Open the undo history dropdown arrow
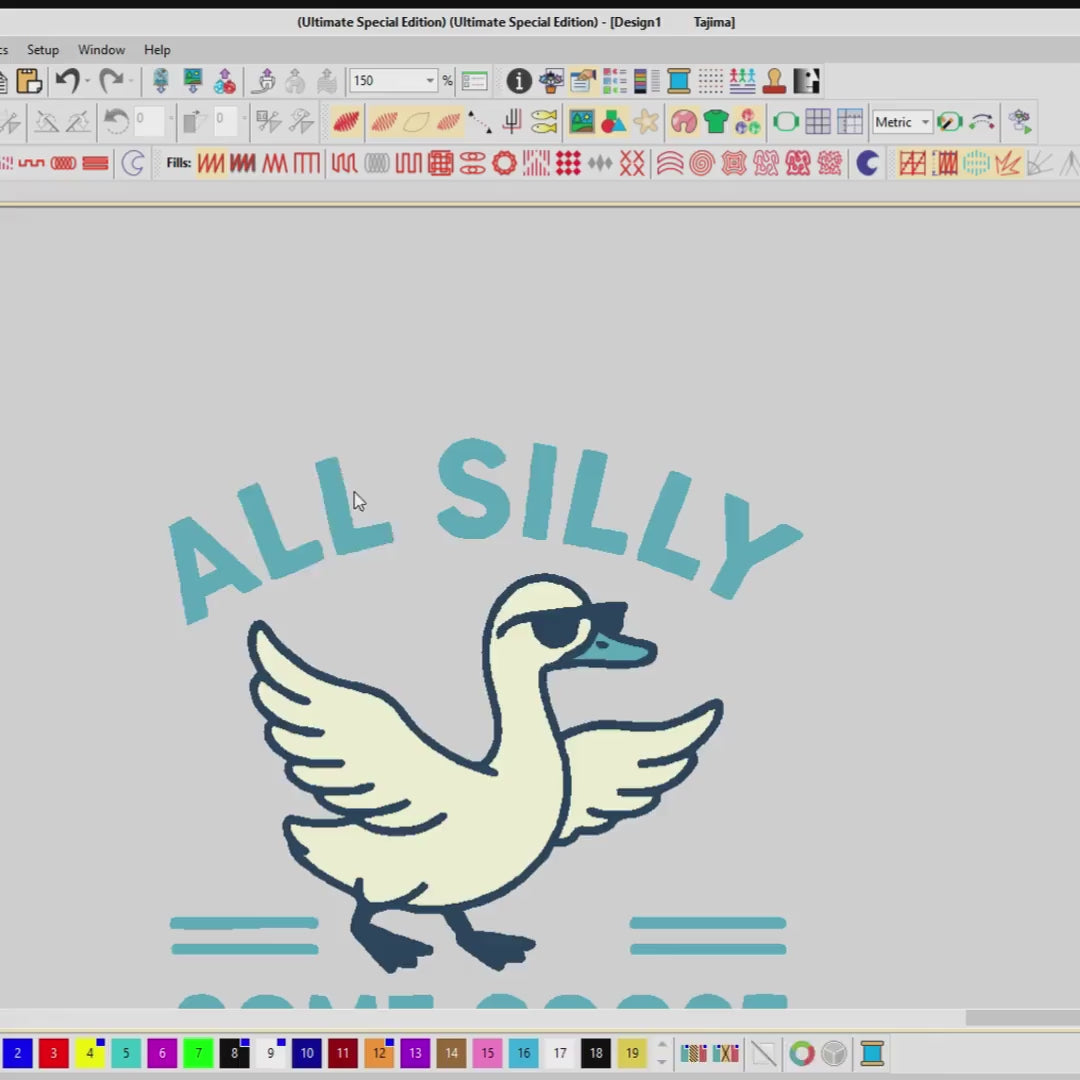Screen dimensions: 1080x1080 (88, 81)
